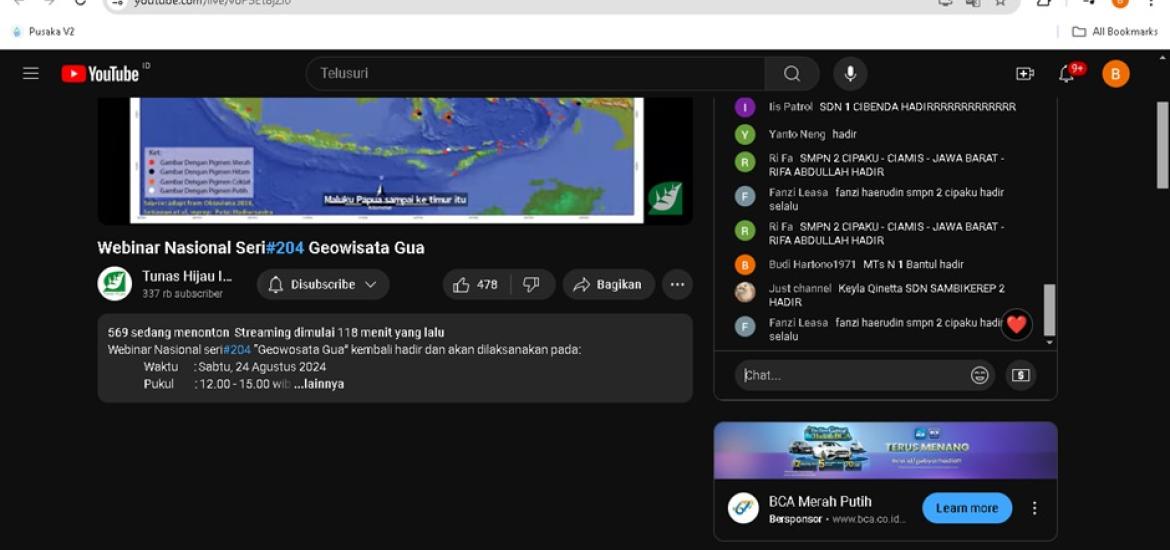The image size is (1170, 550).
Task: Open the Super Chat dollar icon
Action: (x=1021, y=375)
